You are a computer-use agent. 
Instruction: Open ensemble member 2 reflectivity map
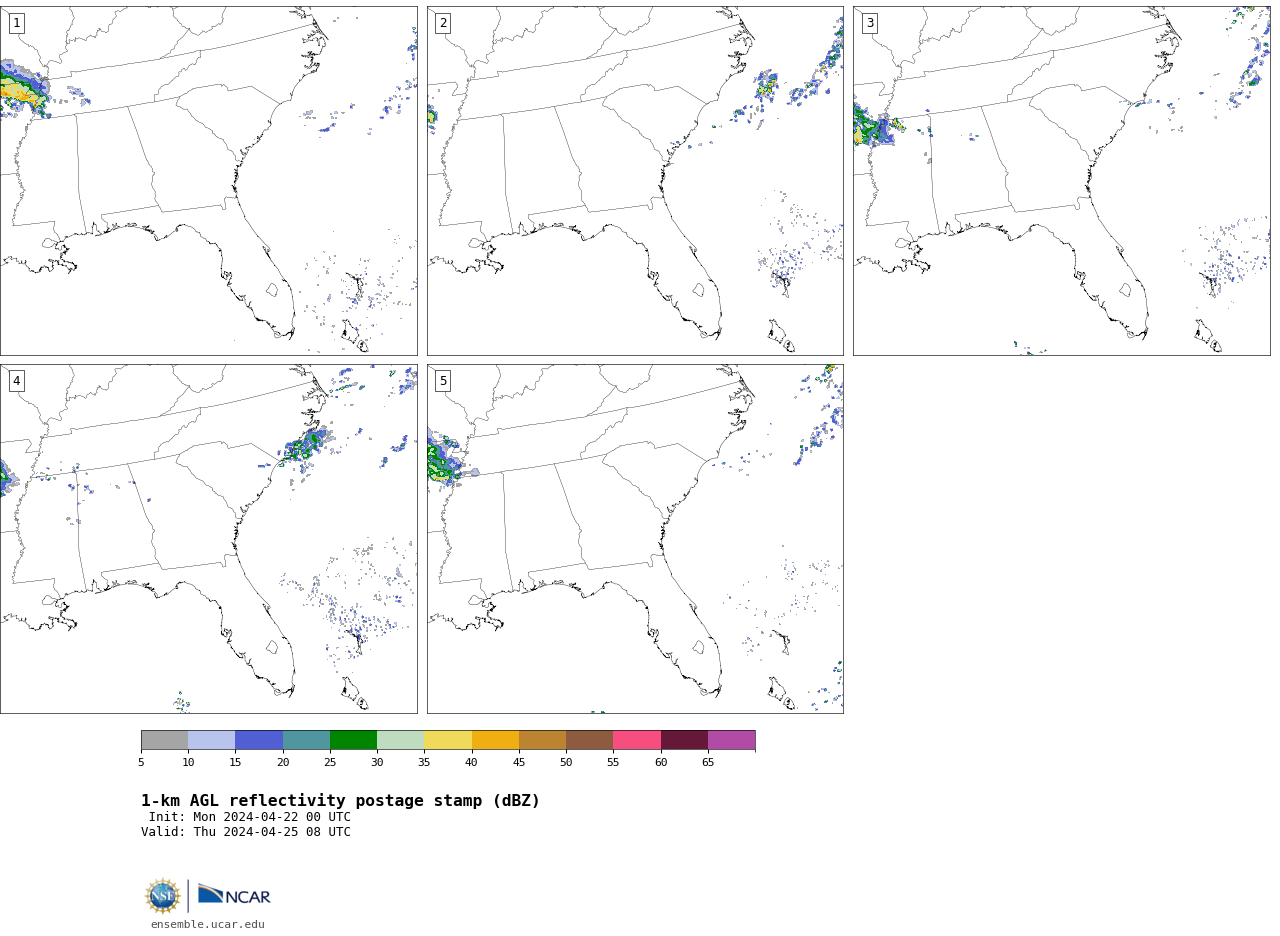coord(635,181)
